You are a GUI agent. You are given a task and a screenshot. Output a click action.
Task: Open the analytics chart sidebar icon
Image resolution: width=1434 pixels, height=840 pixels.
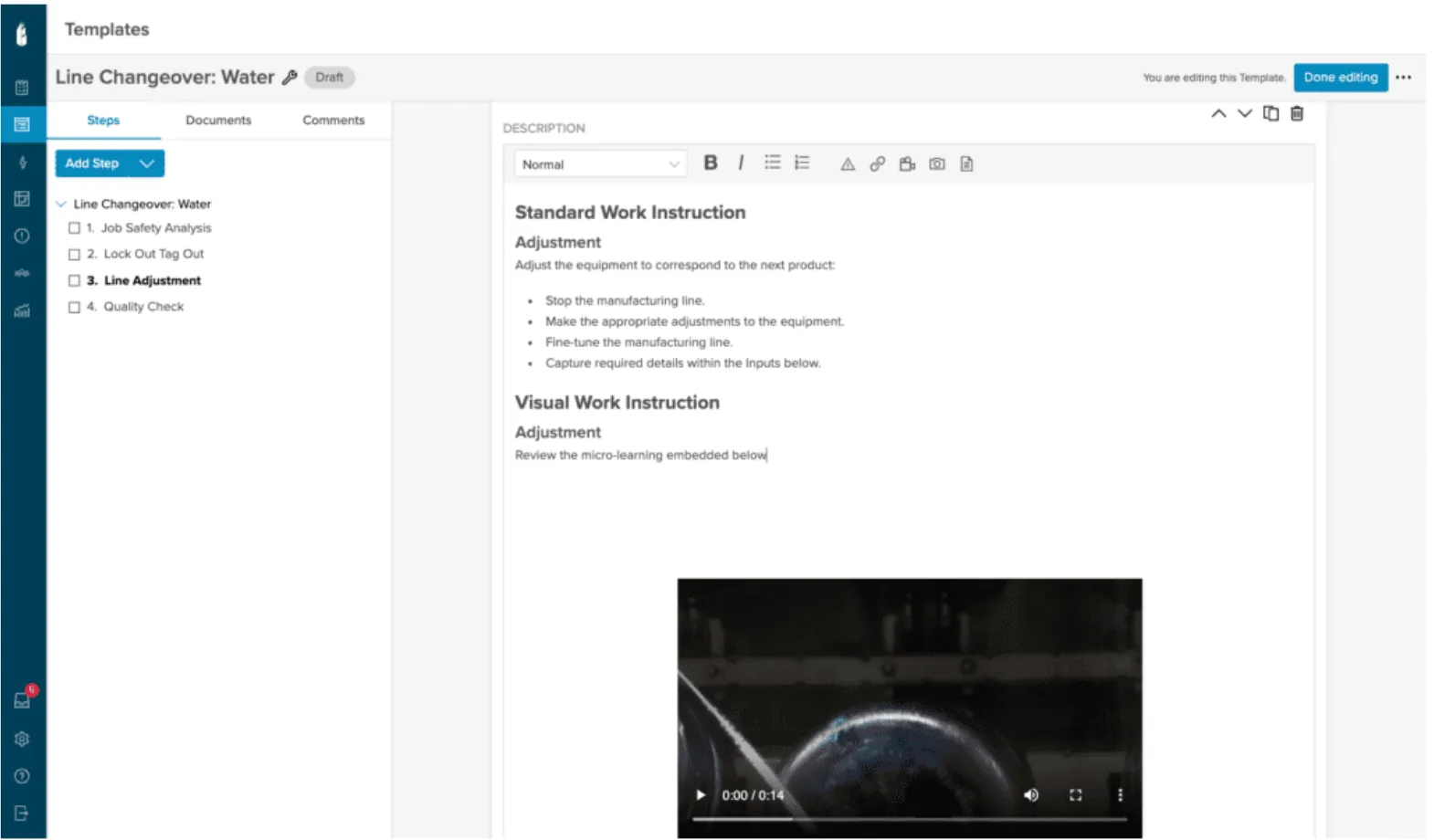22,310
